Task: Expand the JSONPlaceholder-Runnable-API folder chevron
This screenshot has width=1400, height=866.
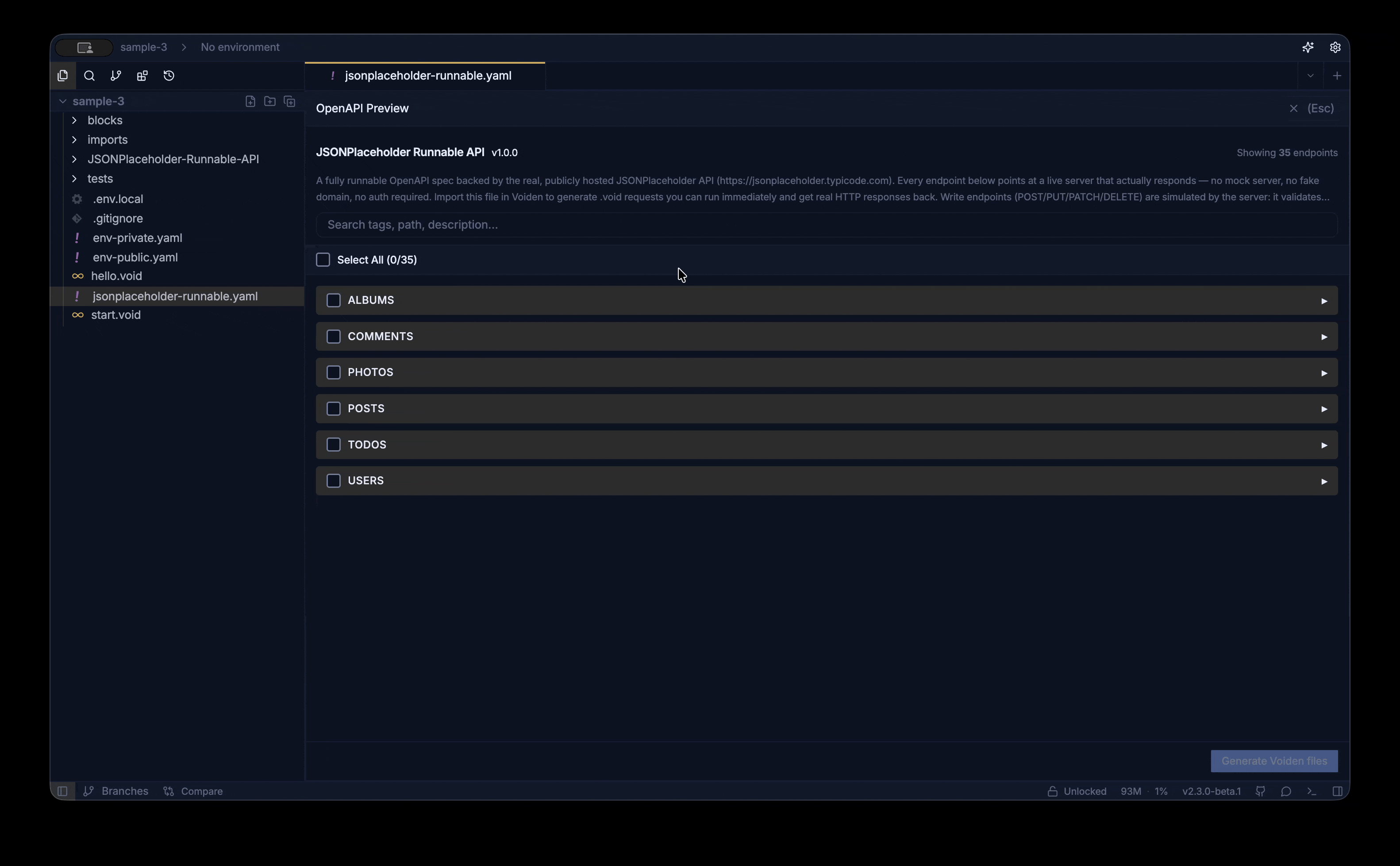Action: click(74, 159)
